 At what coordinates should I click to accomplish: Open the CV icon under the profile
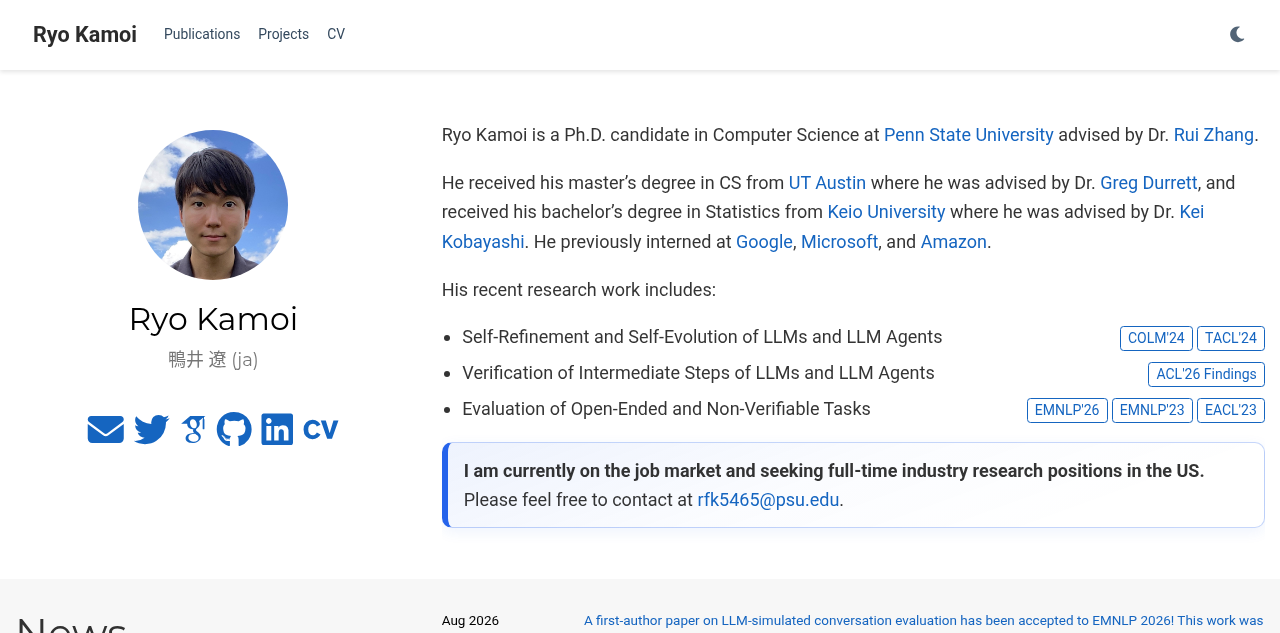(321, 429)
